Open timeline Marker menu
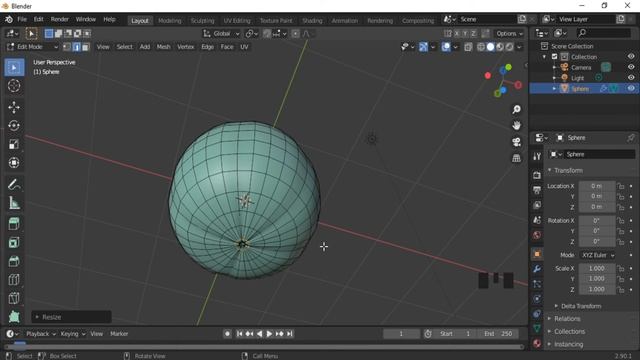The width and height of the screenshot is (640, 360). pyautogui.click(x=119, y=334)
